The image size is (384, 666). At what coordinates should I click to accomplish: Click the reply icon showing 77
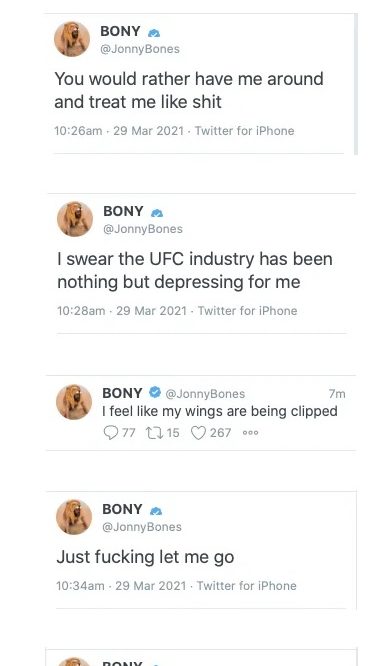point(110,433)
